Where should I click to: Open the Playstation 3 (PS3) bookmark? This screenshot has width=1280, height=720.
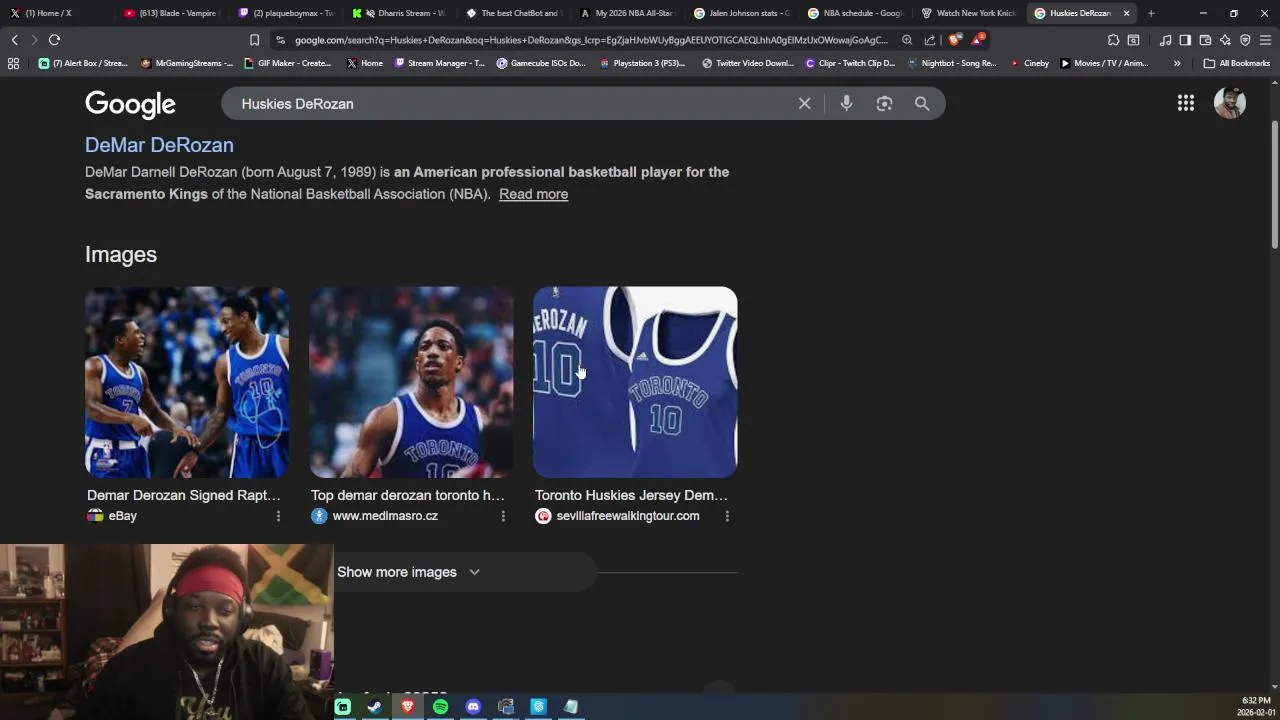click(642, 63)
